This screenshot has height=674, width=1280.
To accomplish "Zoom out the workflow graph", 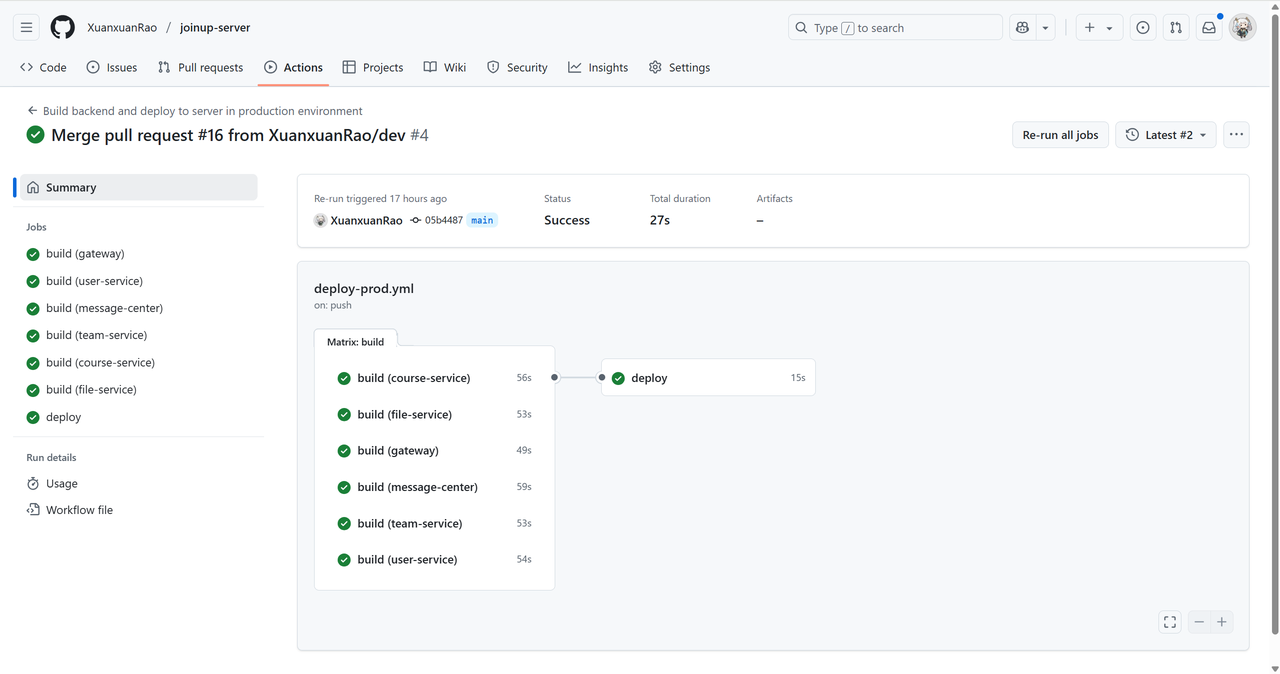I will tap(1199, 622).
